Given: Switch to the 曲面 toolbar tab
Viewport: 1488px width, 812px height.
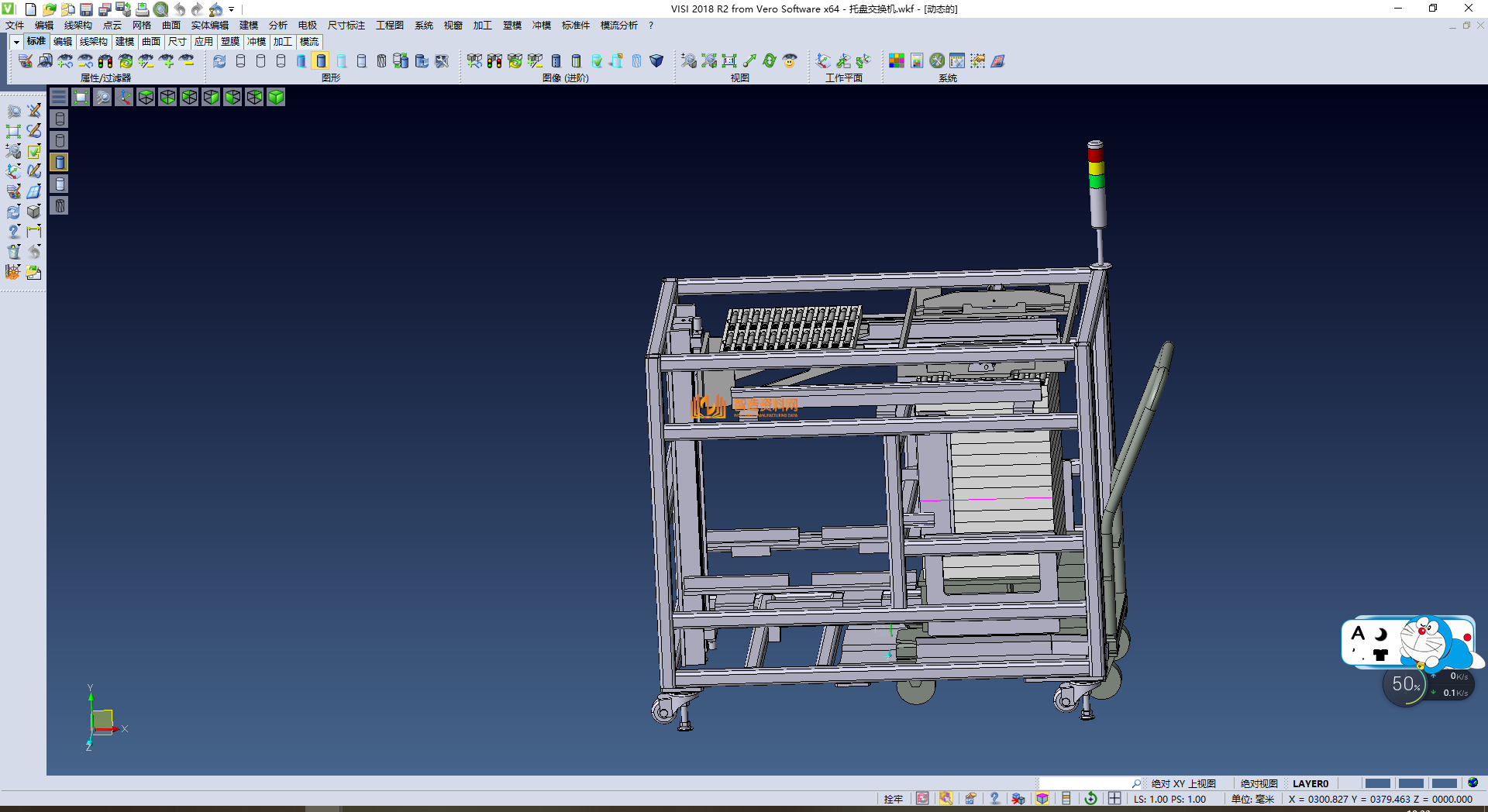Looking at the screenshot, I should [150, 42].
